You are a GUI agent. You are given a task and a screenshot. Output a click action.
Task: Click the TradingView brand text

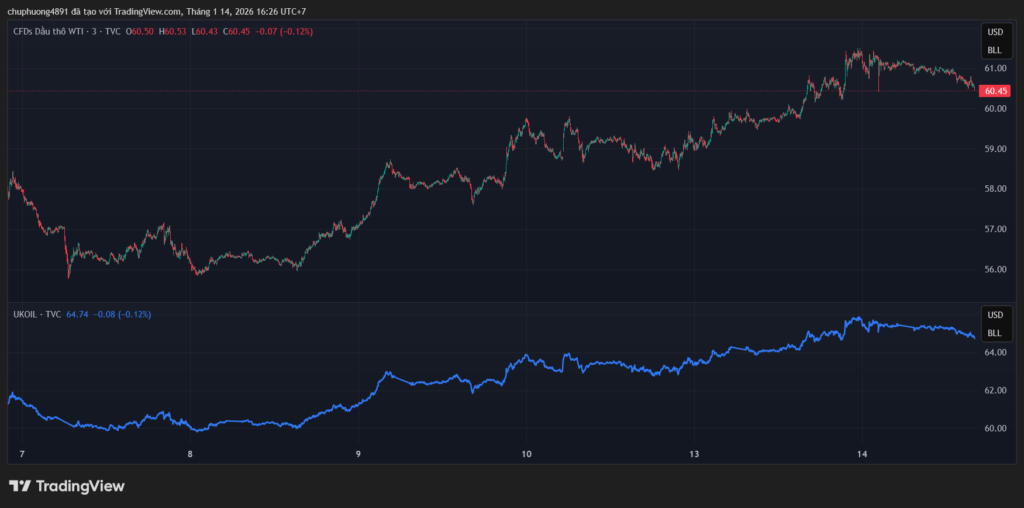click(x=80, y=486)
